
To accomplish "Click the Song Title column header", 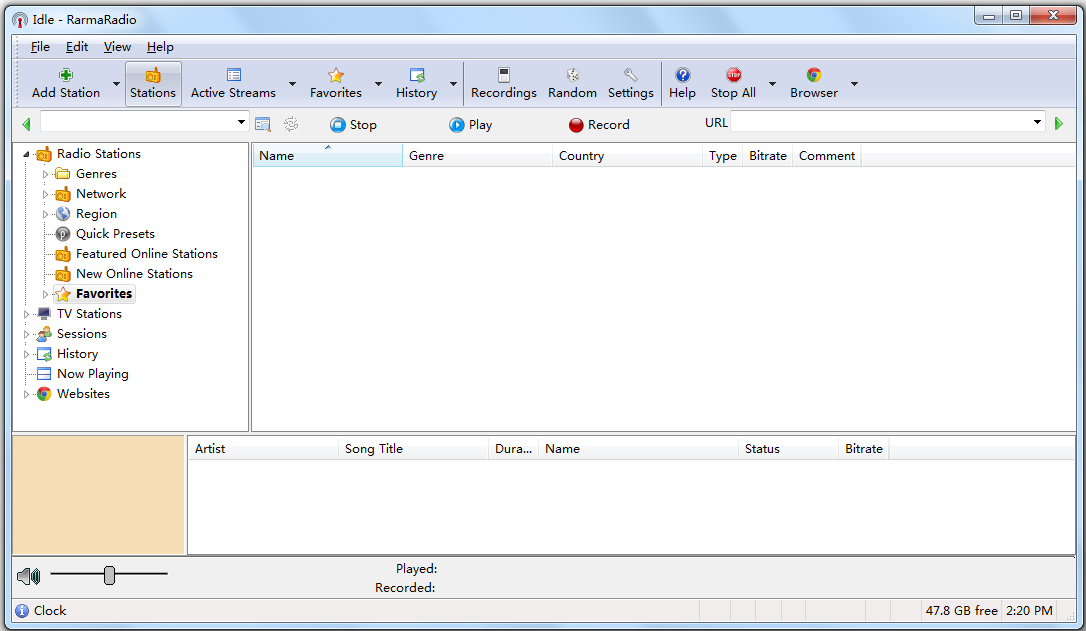I will pos(413,449).
